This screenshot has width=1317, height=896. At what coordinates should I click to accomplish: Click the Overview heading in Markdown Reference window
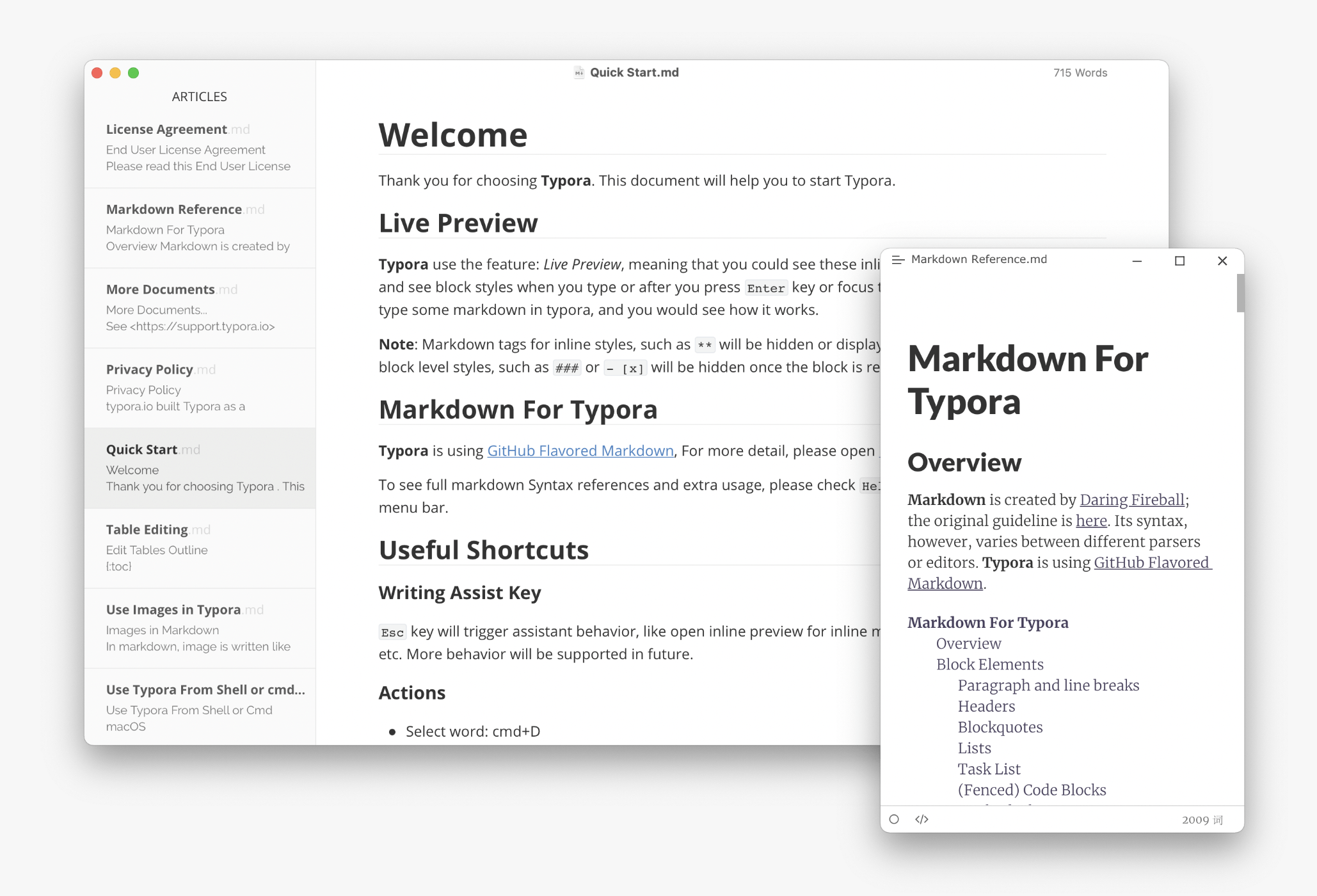[x=964, y=463]
